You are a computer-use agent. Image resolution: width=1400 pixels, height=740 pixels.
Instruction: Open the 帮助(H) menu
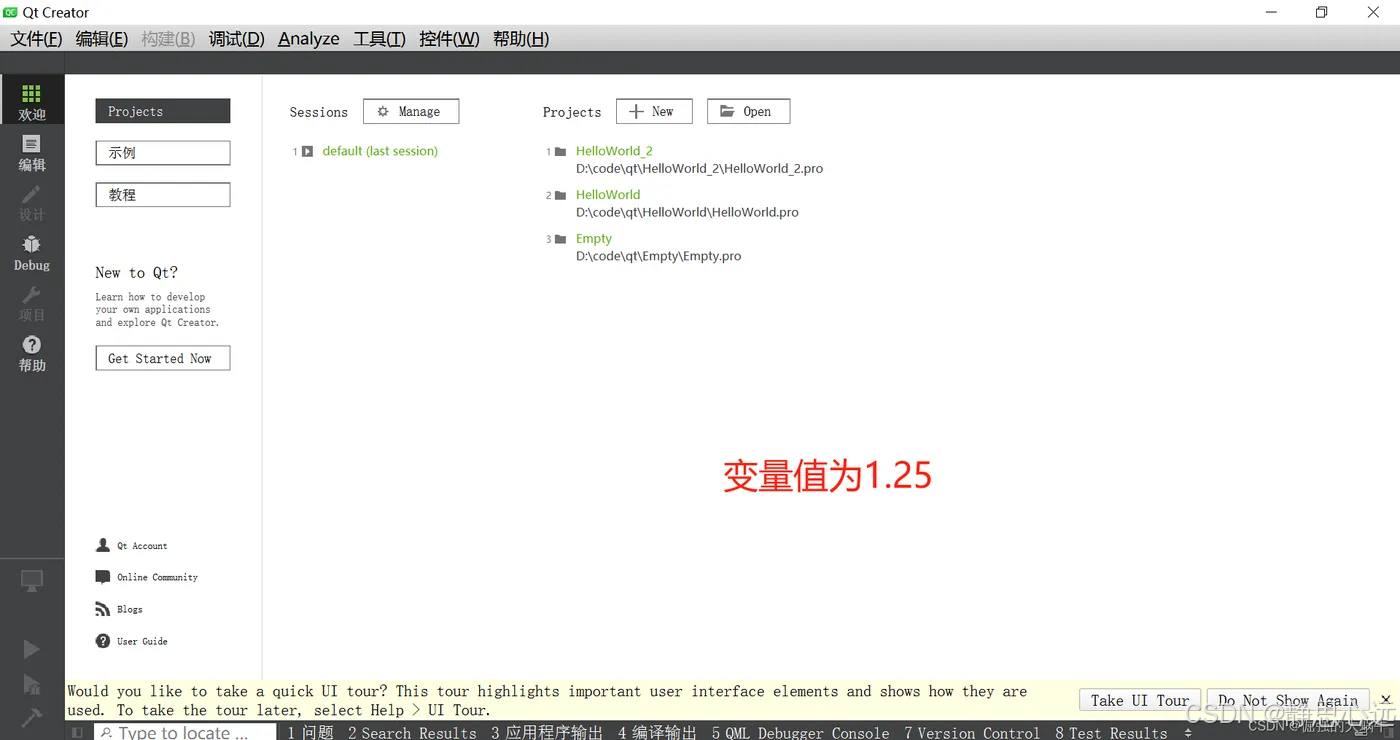click(x=521, y=39)
